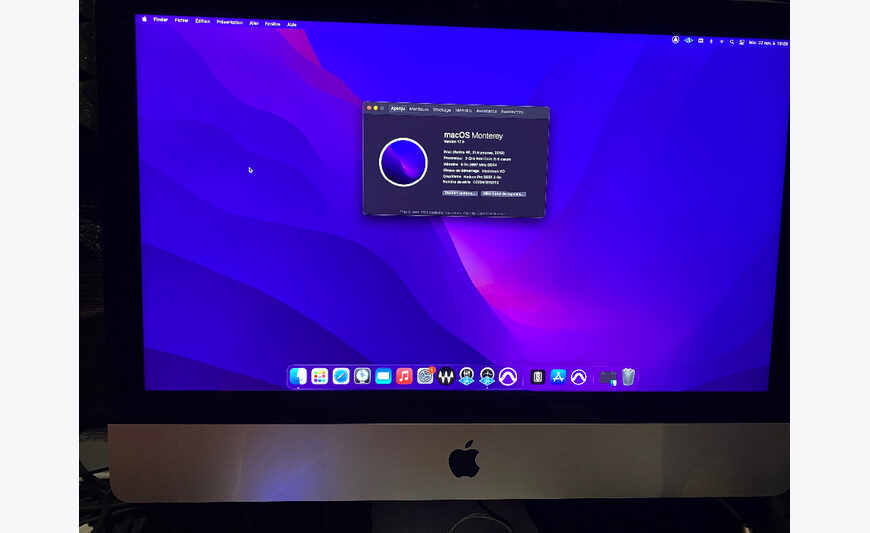Click the blue diamond status icon in the menu bar
Image resolution: width=870 pixels, height=533 pixels.
pos(688,40)
